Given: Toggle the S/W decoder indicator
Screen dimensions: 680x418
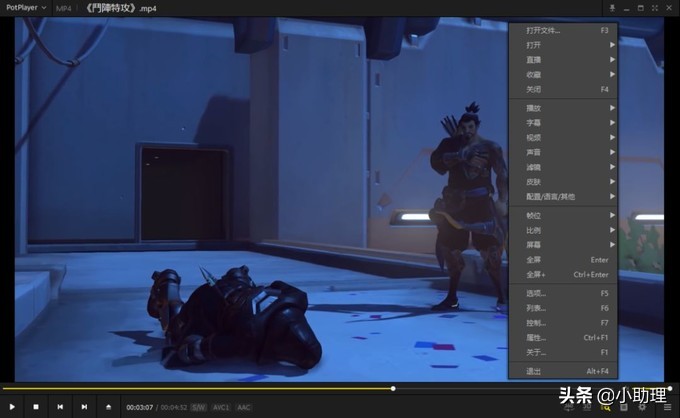Looking at the screenshot, I should click(199, 407).
